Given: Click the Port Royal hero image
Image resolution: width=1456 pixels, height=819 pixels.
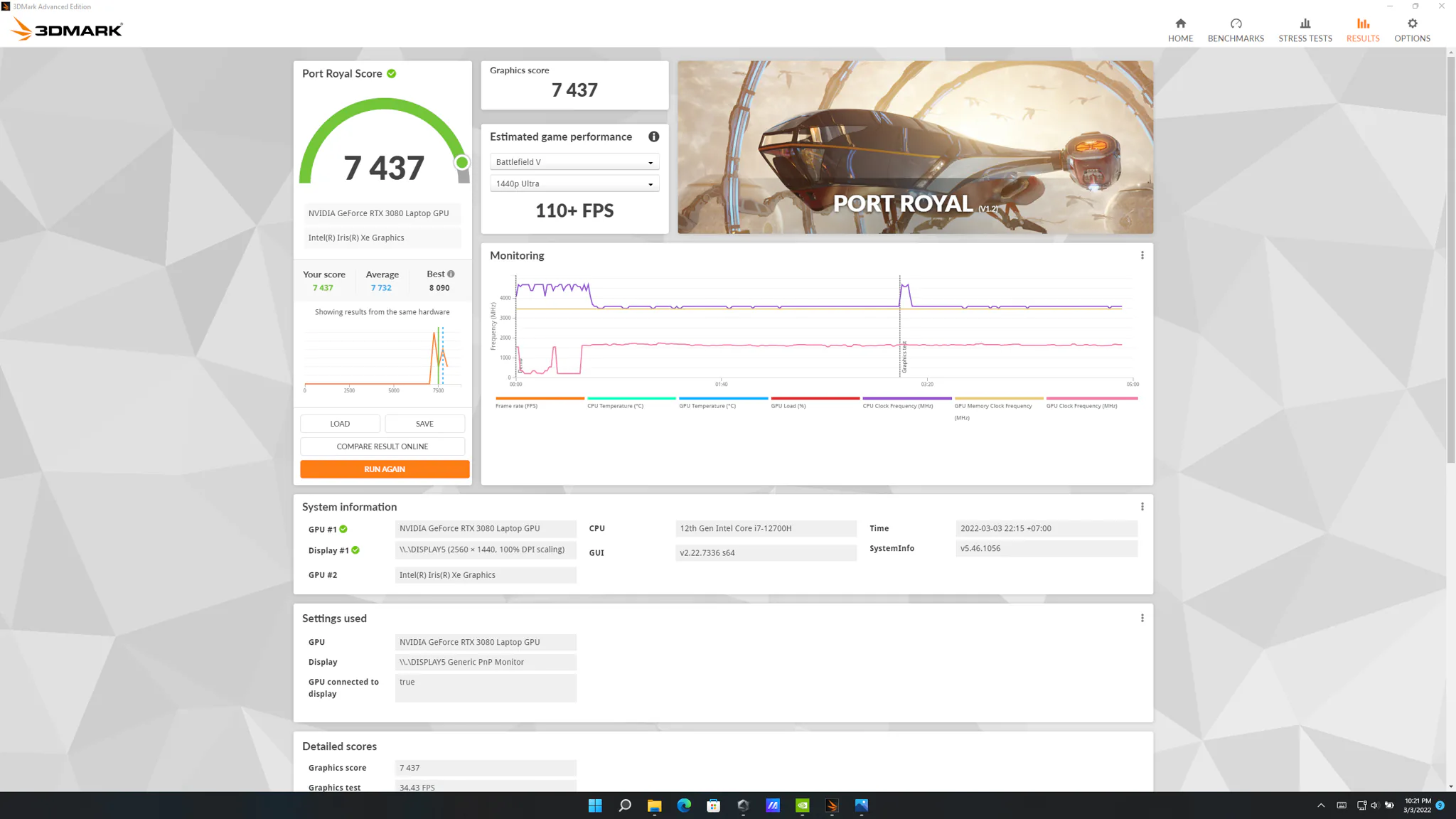Looking at the screenshot, I should [915, 147].
